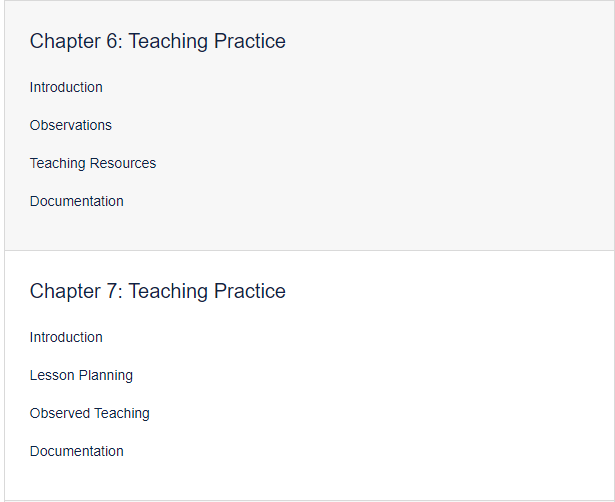Open the Chapter 7: Teaching Practice heading

[x=158, y=291]
